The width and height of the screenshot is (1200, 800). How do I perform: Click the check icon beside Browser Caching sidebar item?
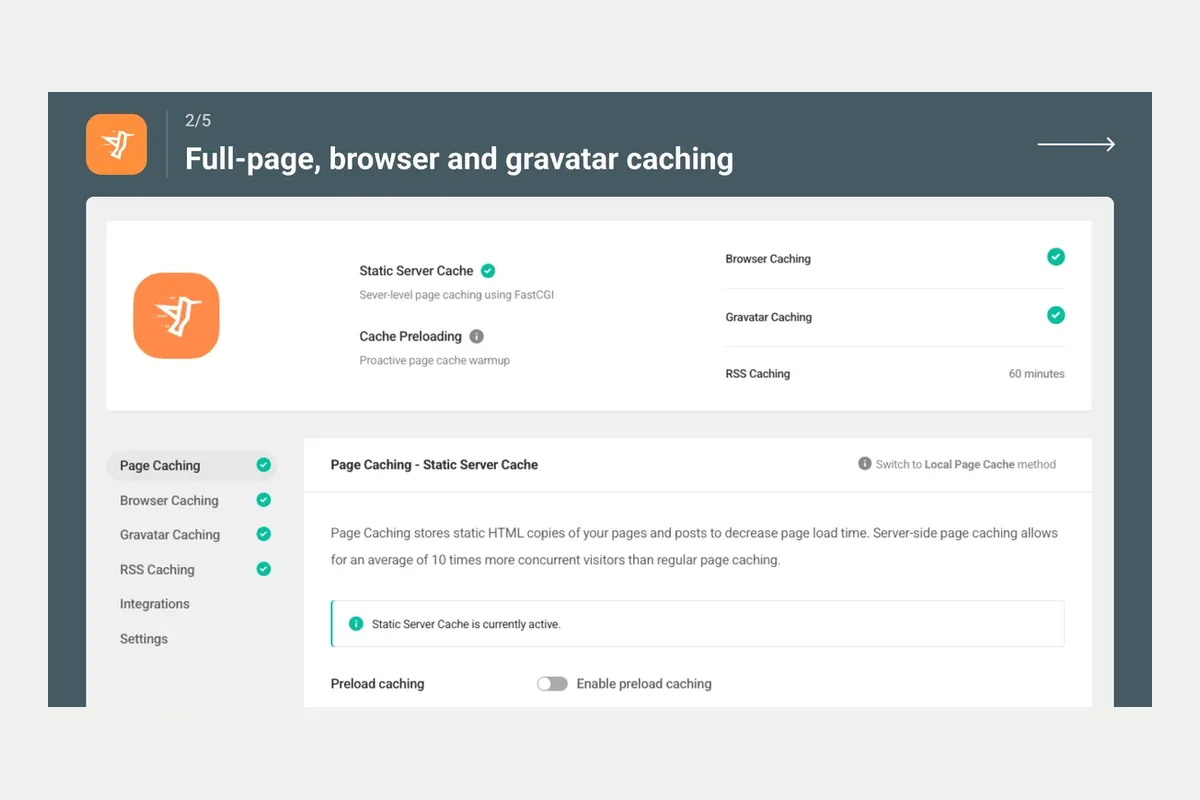264,500
